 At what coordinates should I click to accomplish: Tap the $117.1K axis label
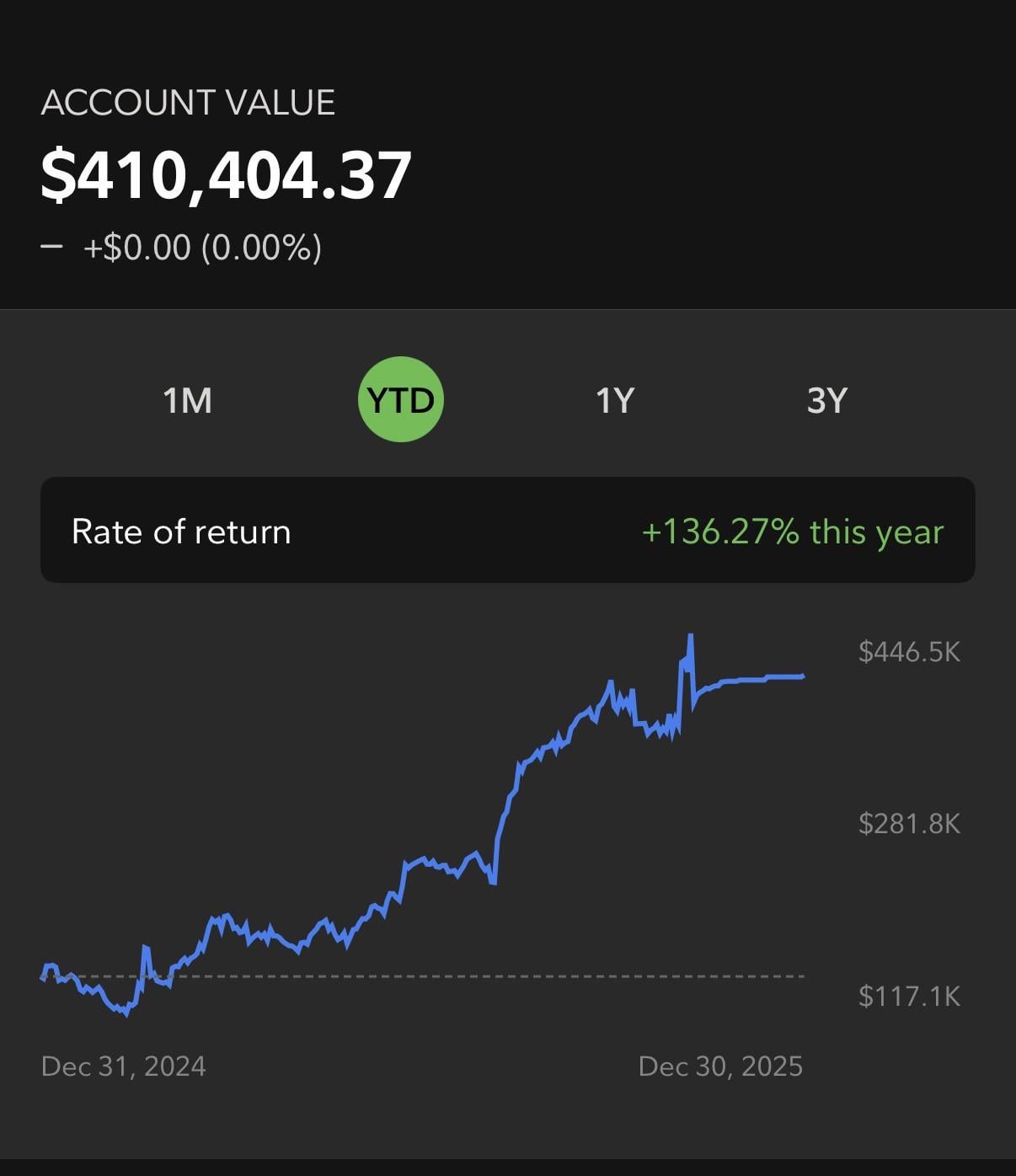click(909, 997)
